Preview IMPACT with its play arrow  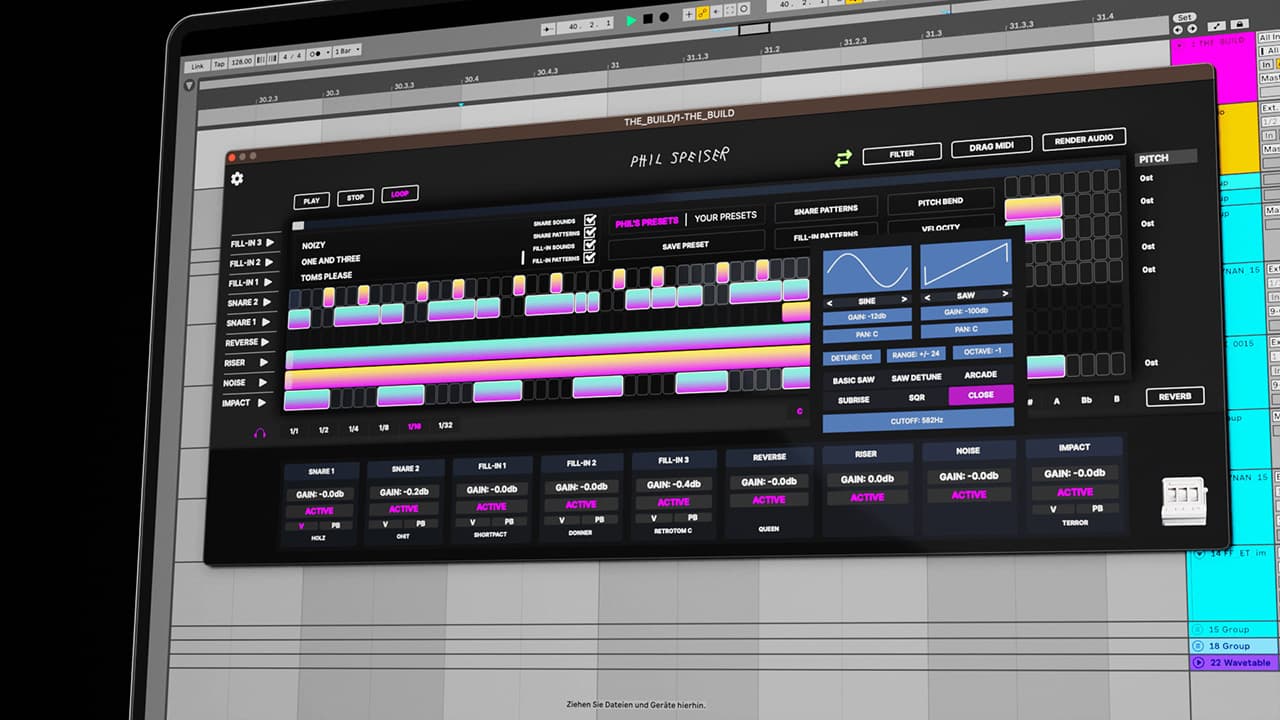click(262, 403)
